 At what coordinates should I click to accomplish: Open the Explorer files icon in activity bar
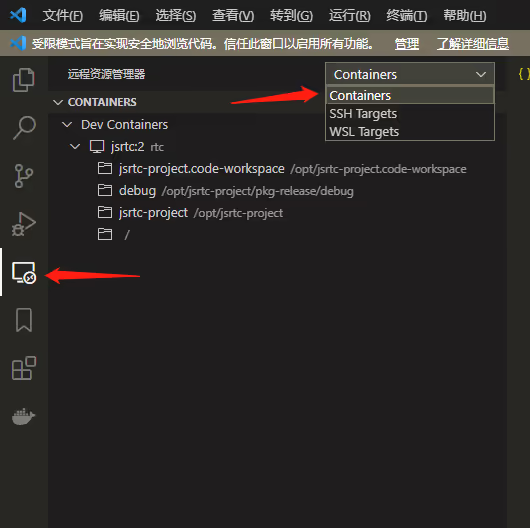23,80
